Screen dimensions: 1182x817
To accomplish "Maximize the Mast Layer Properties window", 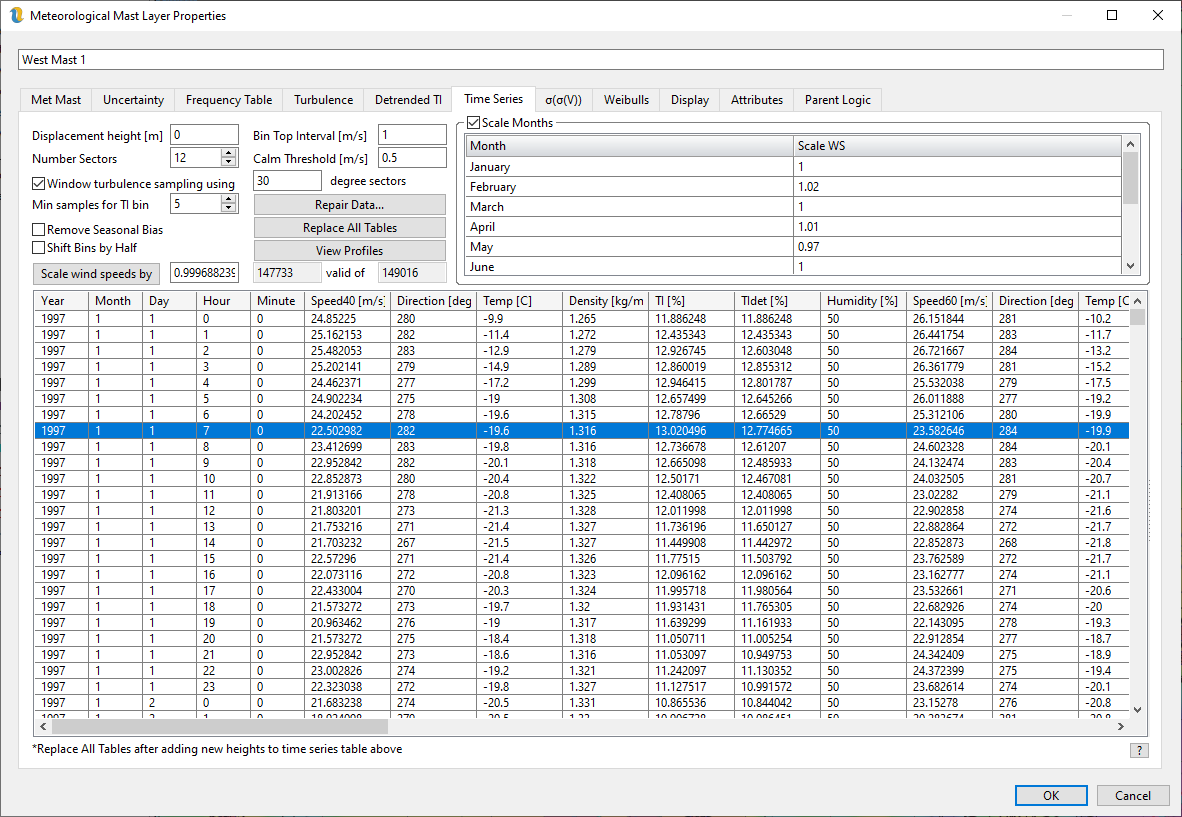I will 1112,15.
